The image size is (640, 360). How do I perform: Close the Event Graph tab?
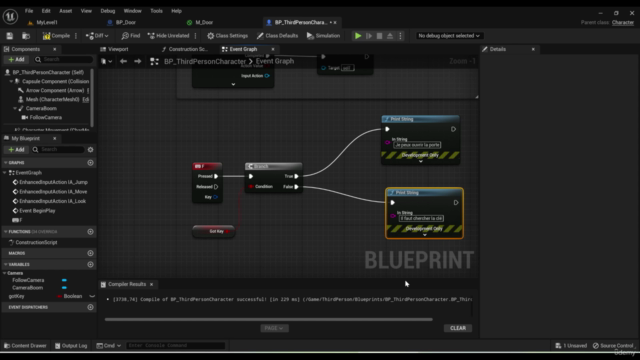point(273,49)
